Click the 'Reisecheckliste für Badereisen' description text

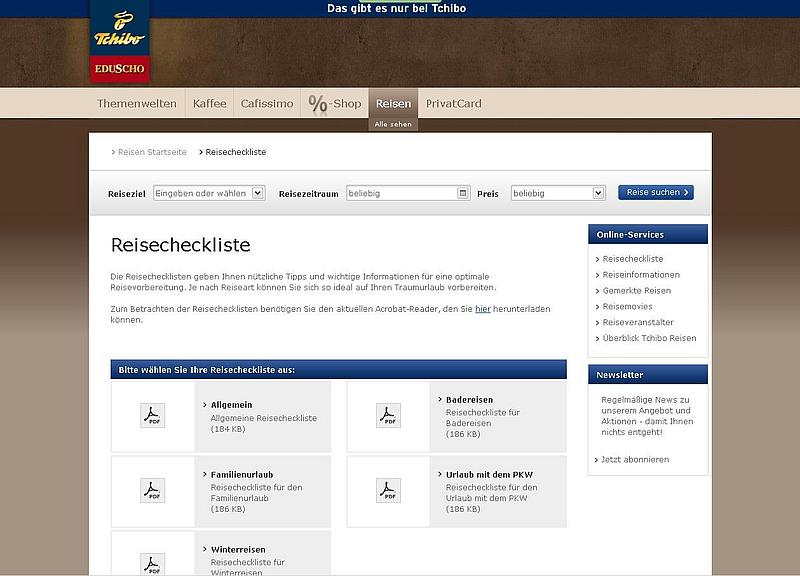click(483, 418)
